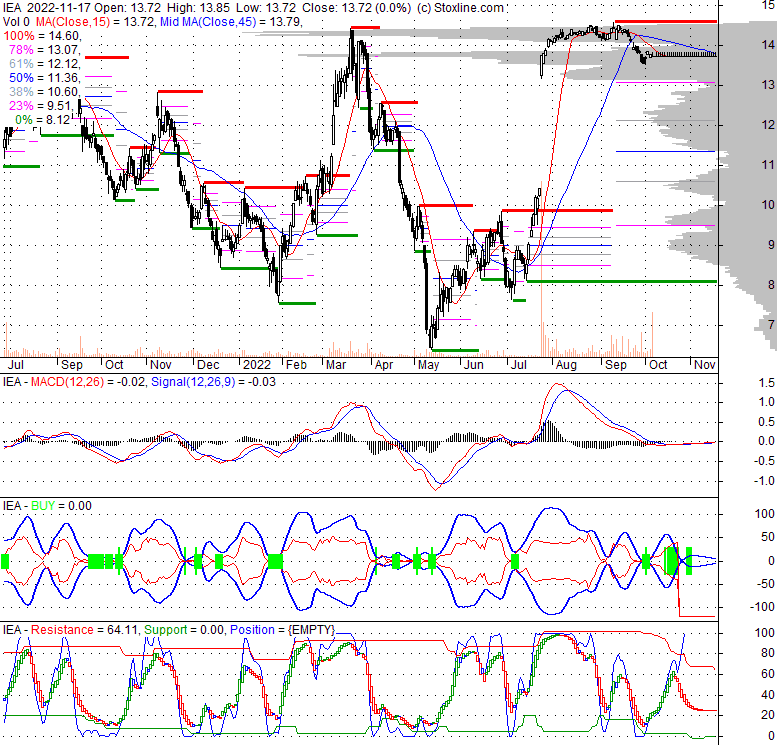Click the price axis value "10"
This screenshot has width=778, height=746.
pos(768,204)
